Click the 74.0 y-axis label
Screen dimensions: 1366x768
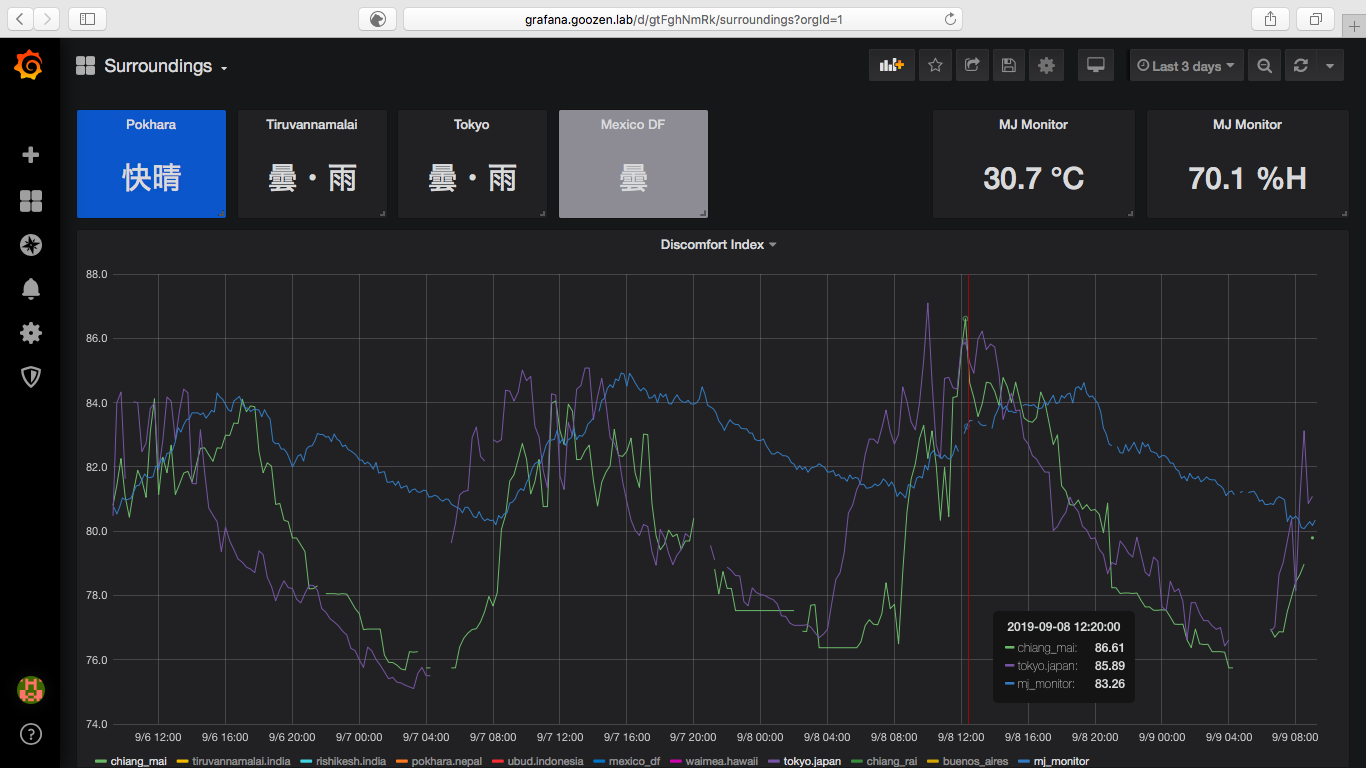point(97,724)
